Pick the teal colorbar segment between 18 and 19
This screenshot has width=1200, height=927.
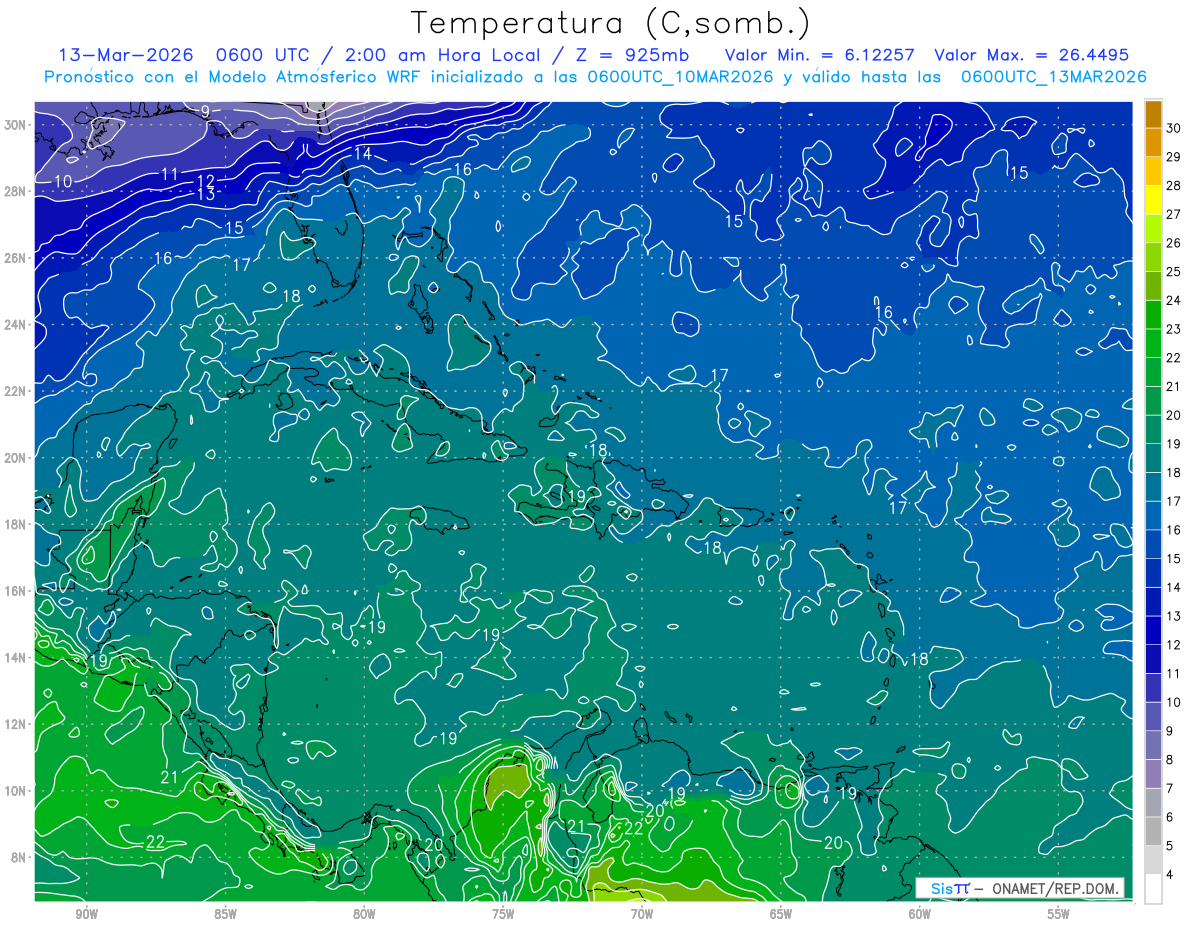(1153, 459)
